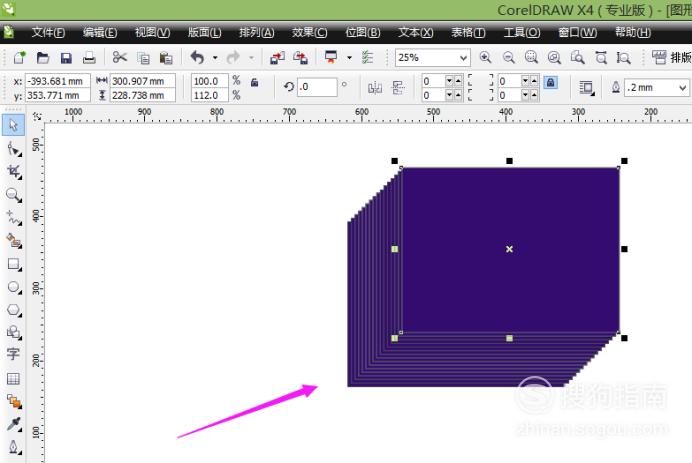The height and width of the screenshot is (463, 692).
Task: Click the Redo arrow icon
Action: tap(233, 57)
